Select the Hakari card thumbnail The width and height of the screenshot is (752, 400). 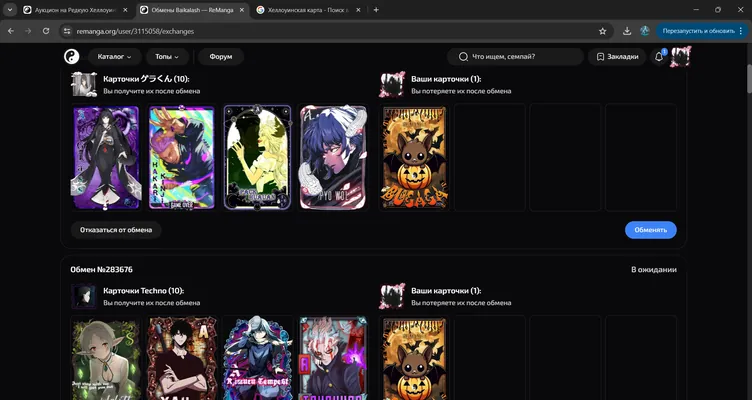[181, 157]
